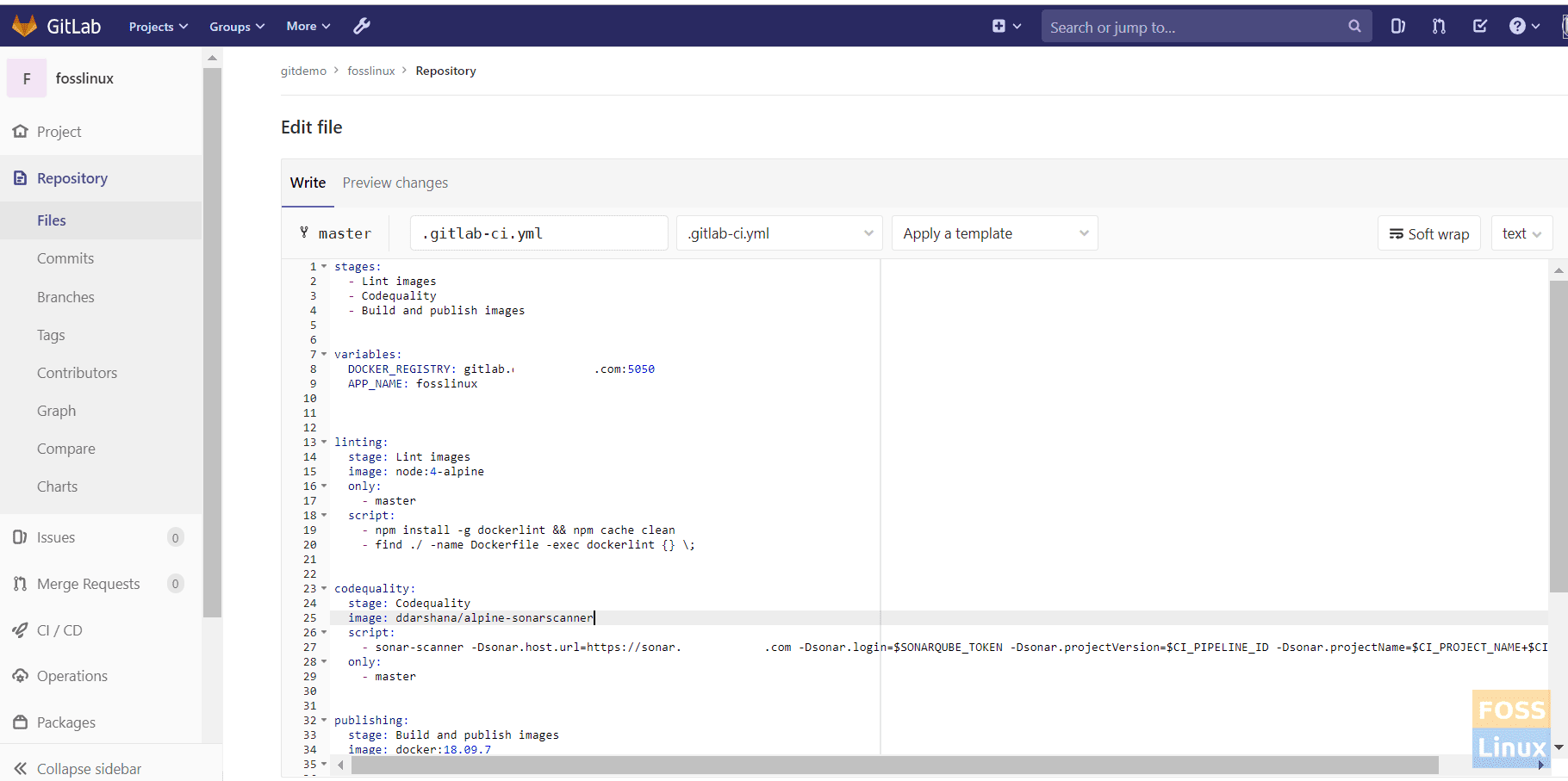Click the new item plus icon
This screenshot has width=1568, height=781.
pos(999,26)
